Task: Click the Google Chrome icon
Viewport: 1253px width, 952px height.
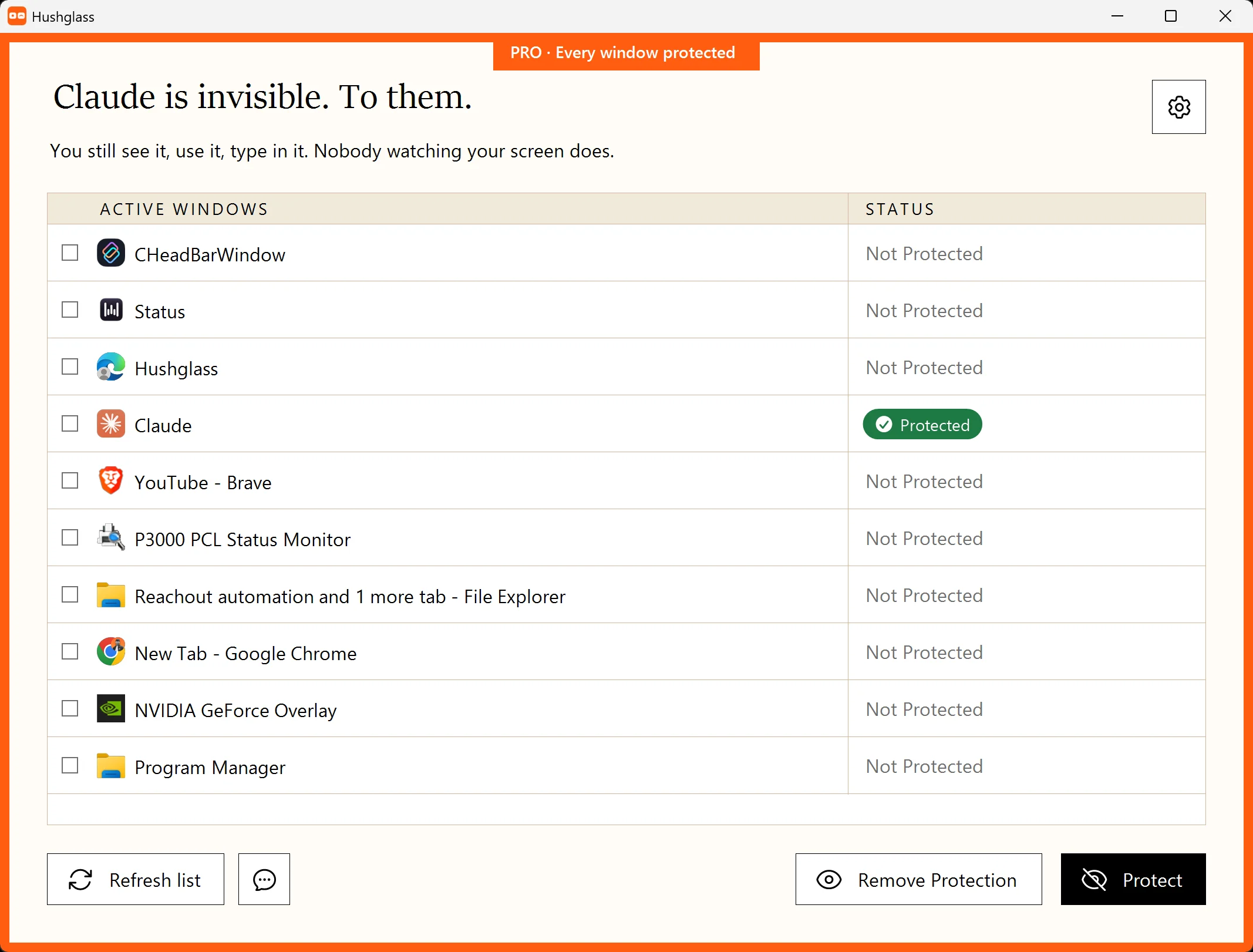Action: click(111, 652)
